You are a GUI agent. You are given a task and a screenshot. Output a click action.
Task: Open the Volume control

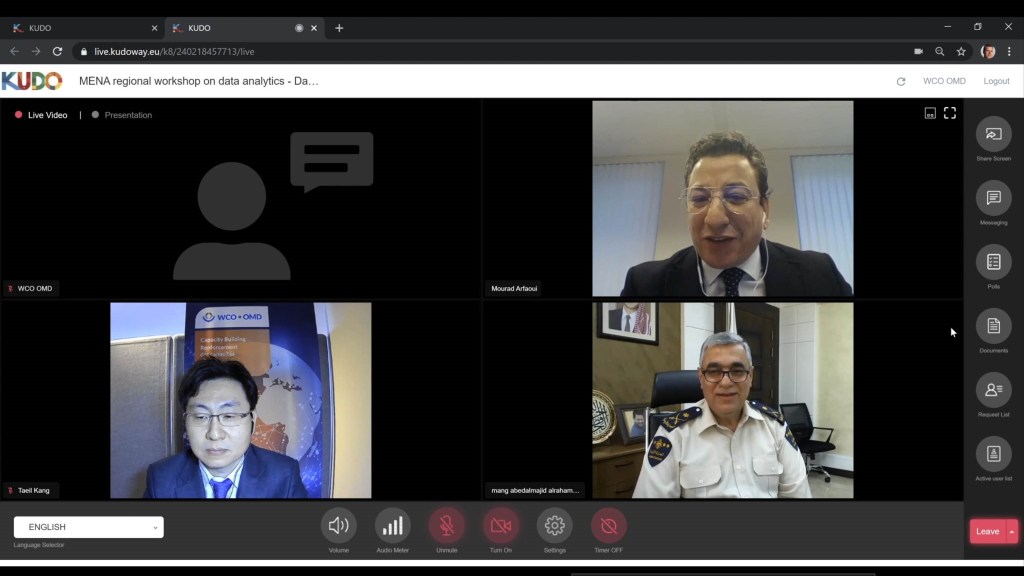pos(338,525)
